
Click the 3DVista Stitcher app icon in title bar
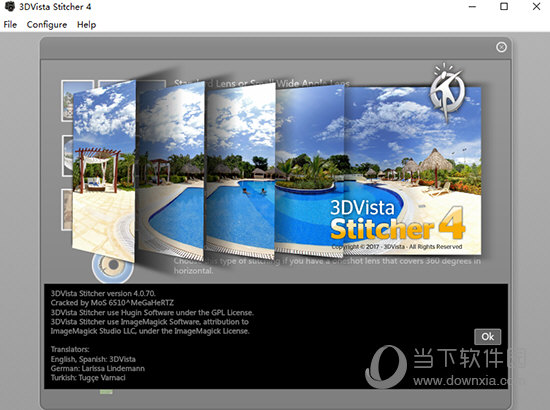tap(9, 6)
